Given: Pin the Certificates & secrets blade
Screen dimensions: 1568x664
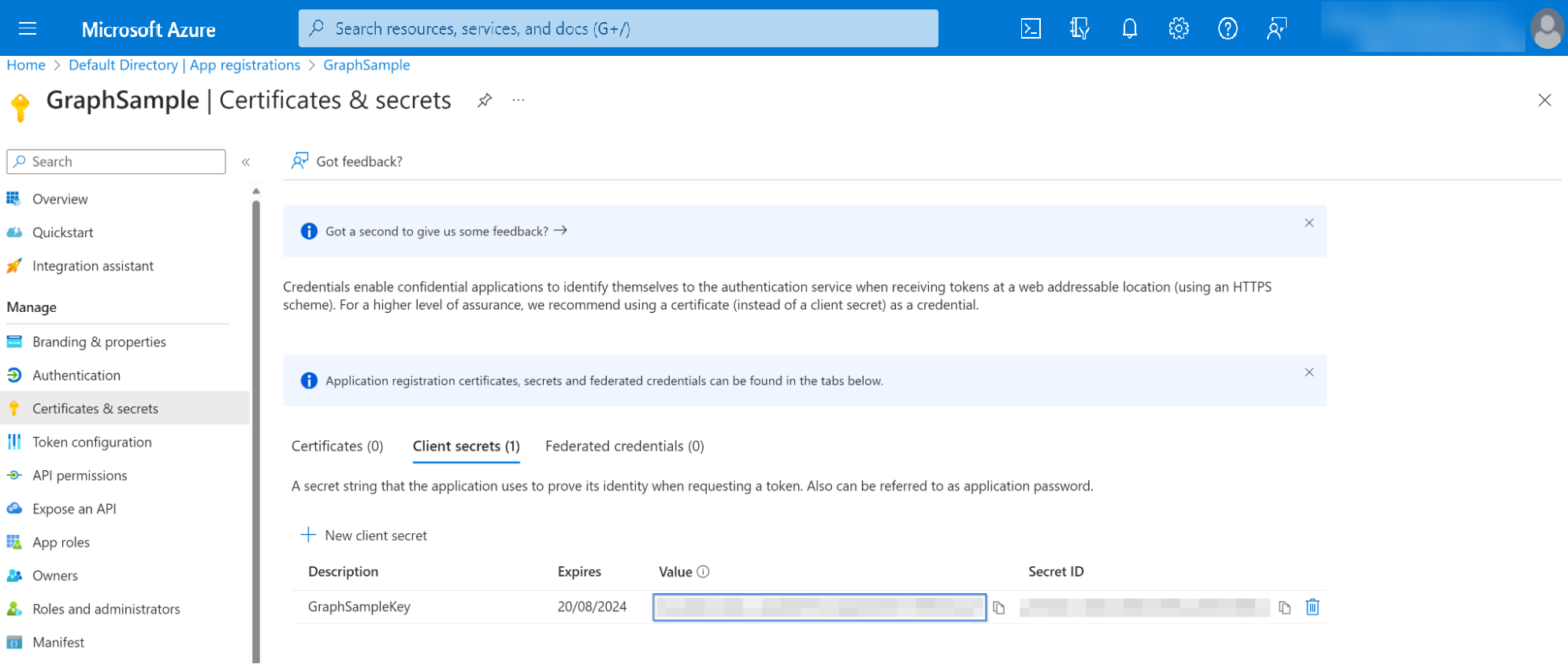Looking at the screenshot, I should click(x=485, y=100).
